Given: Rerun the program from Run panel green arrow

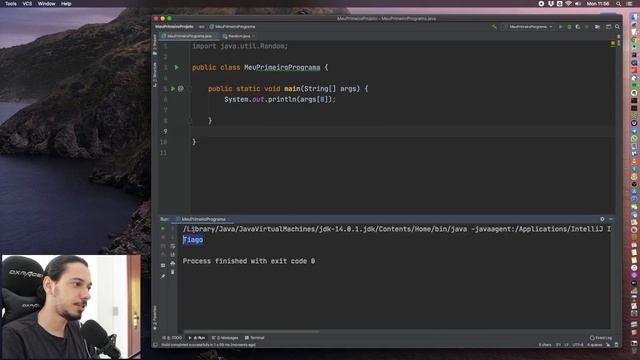Looking at the screenshot, I should click(163, 229).
